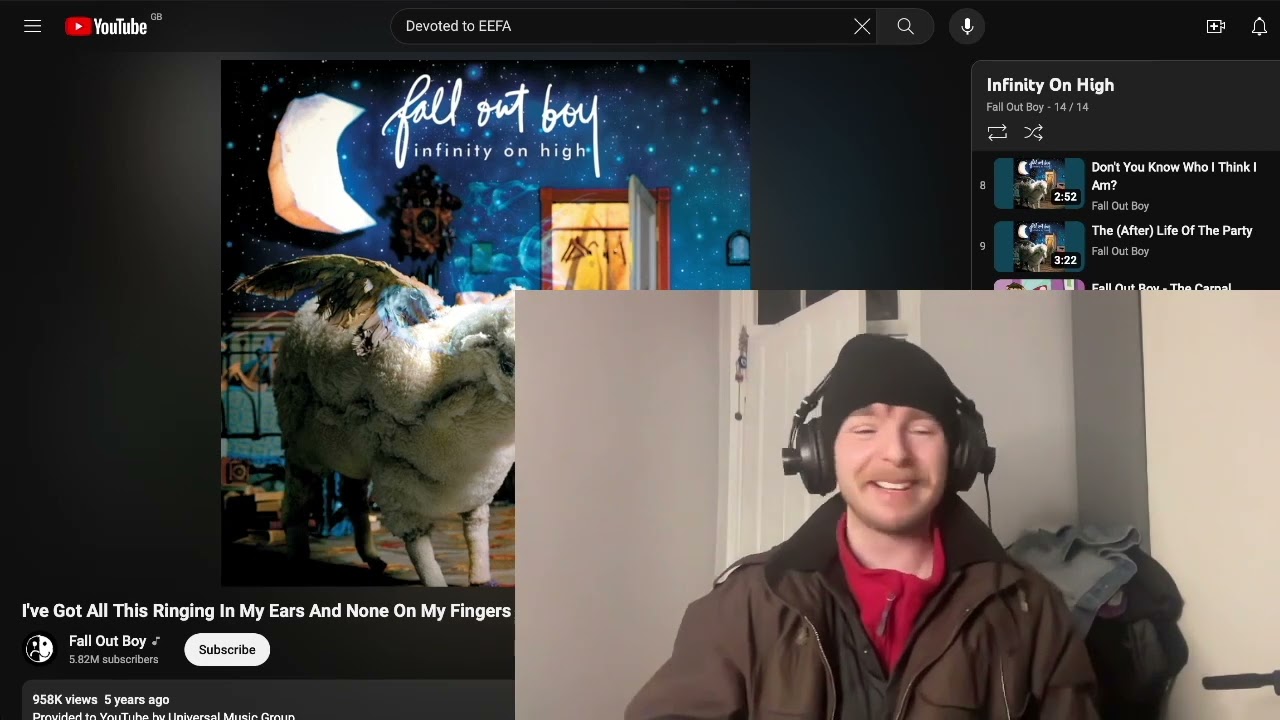This screenshot has width=1280, height=720.
Task: Click 'Fall Out Boy - 14 / 14' playlist subtitle
Action: tap(1037, 107)
